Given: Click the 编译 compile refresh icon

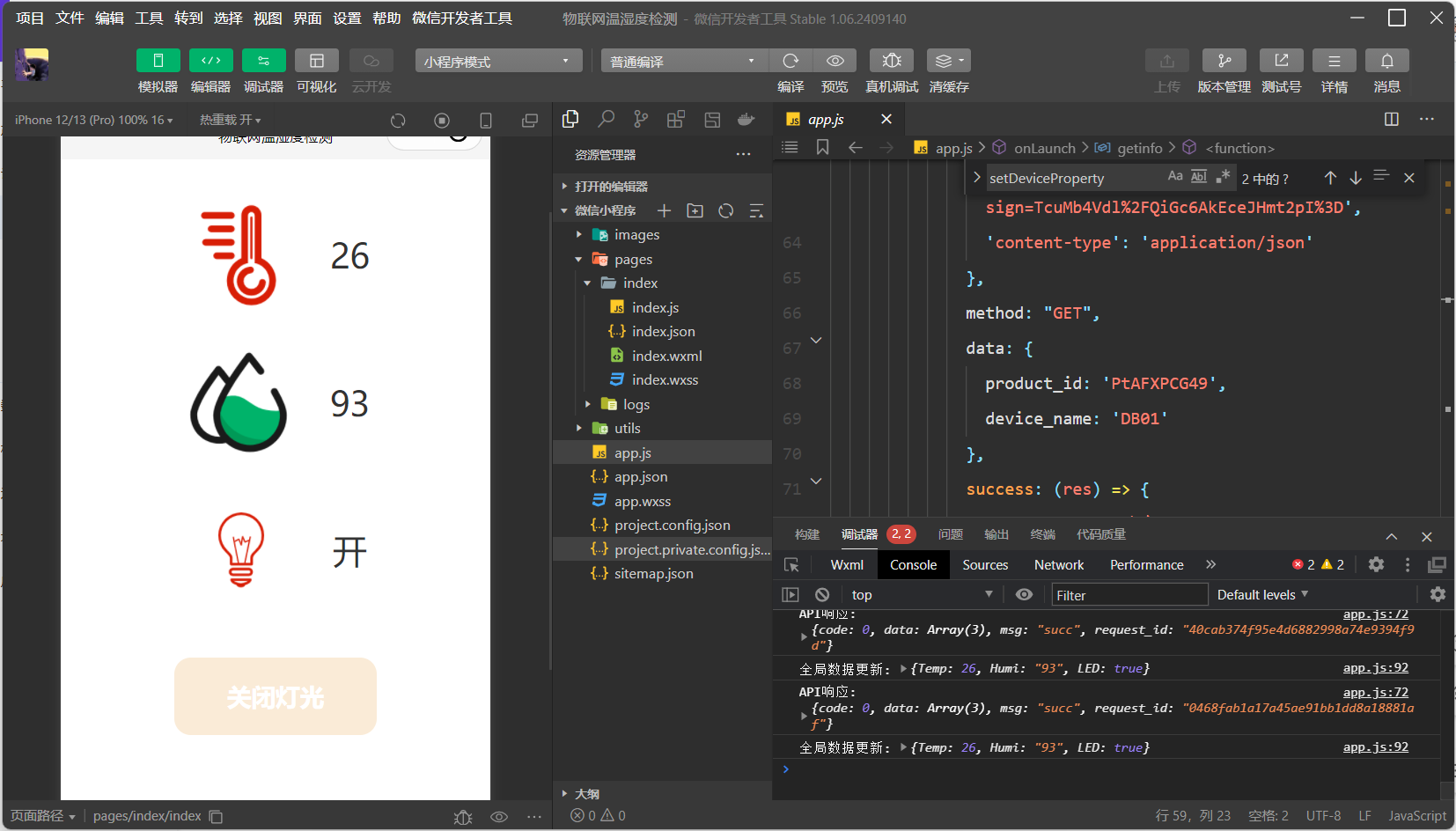Looking at the screenshot, I should pos(791,61).
